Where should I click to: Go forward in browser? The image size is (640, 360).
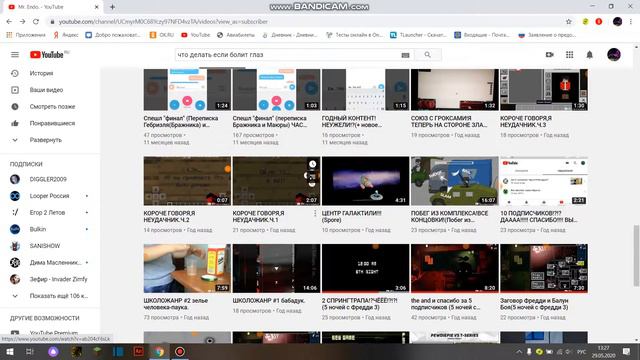tap(22, 22)
